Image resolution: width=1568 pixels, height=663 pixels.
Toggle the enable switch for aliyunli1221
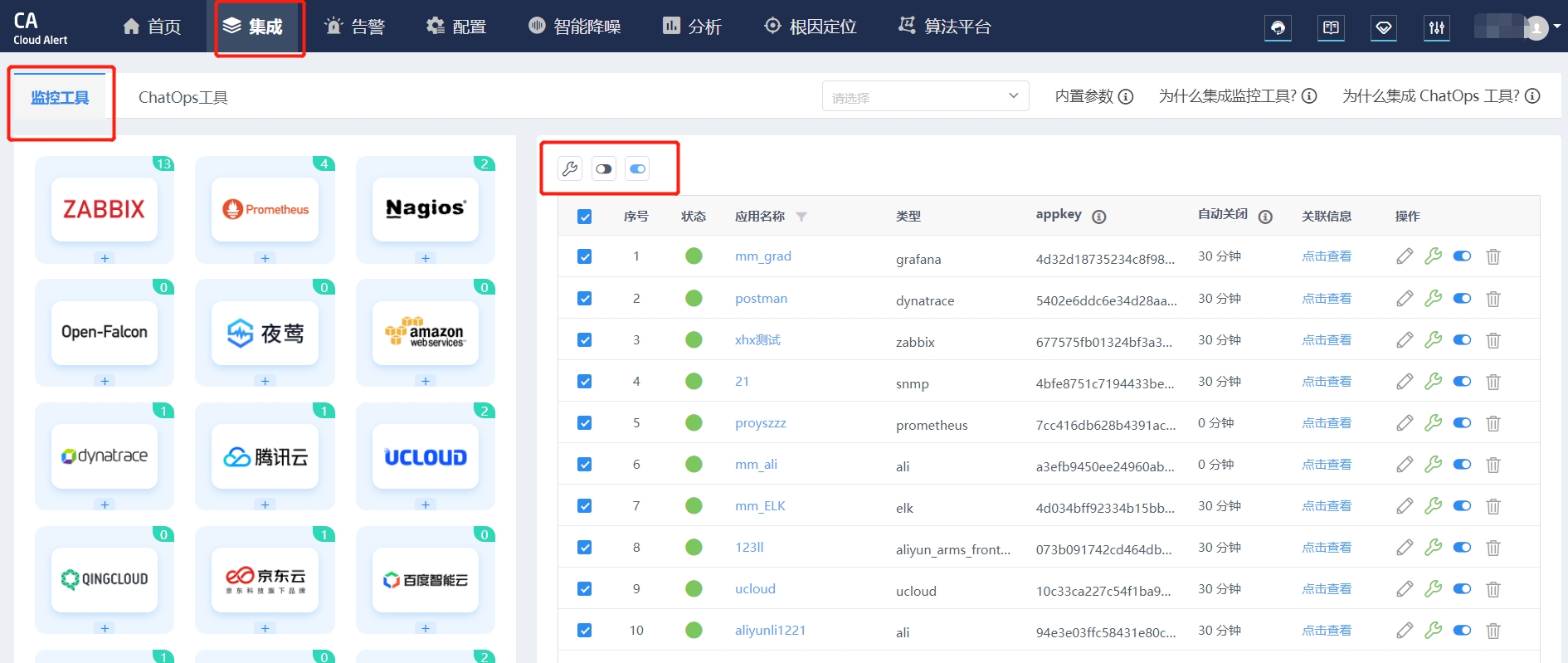[1462, 630]
